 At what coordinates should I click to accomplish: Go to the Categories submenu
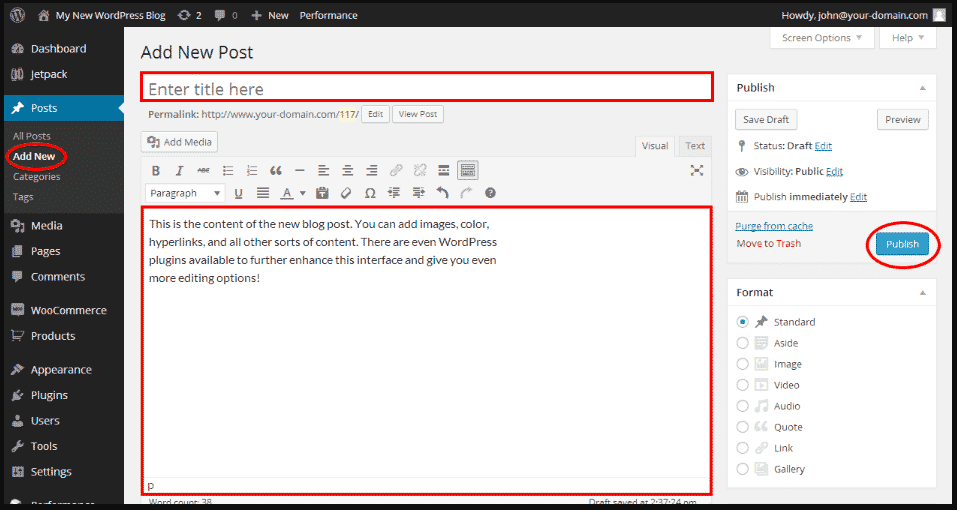point(37,177)
